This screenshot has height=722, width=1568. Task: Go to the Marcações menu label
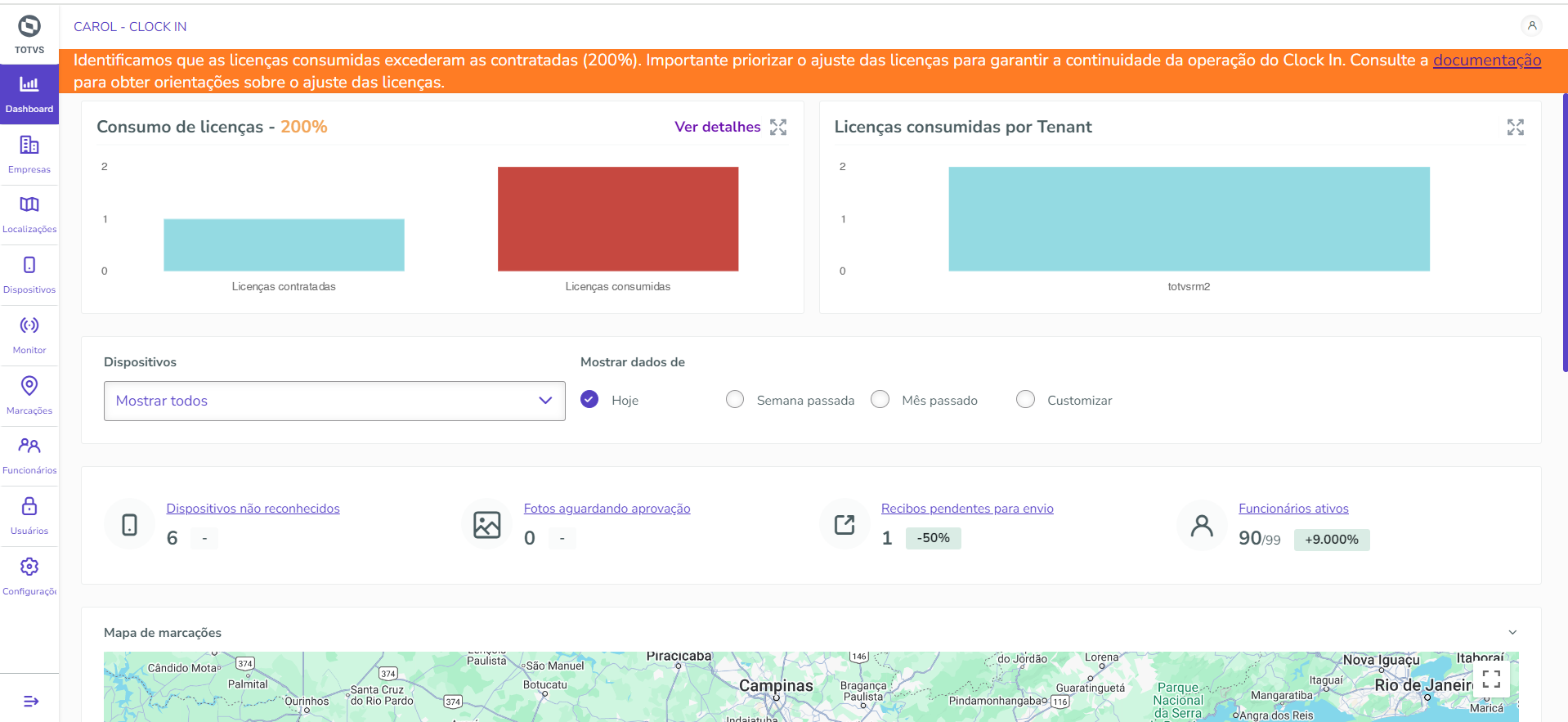29,410
